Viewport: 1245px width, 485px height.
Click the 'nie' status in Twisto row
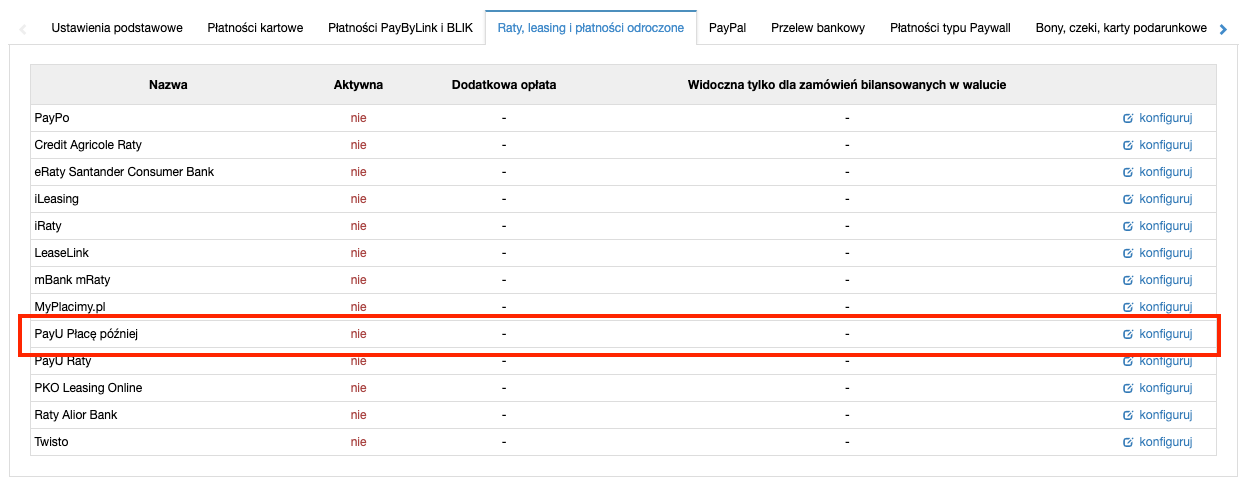358,442
